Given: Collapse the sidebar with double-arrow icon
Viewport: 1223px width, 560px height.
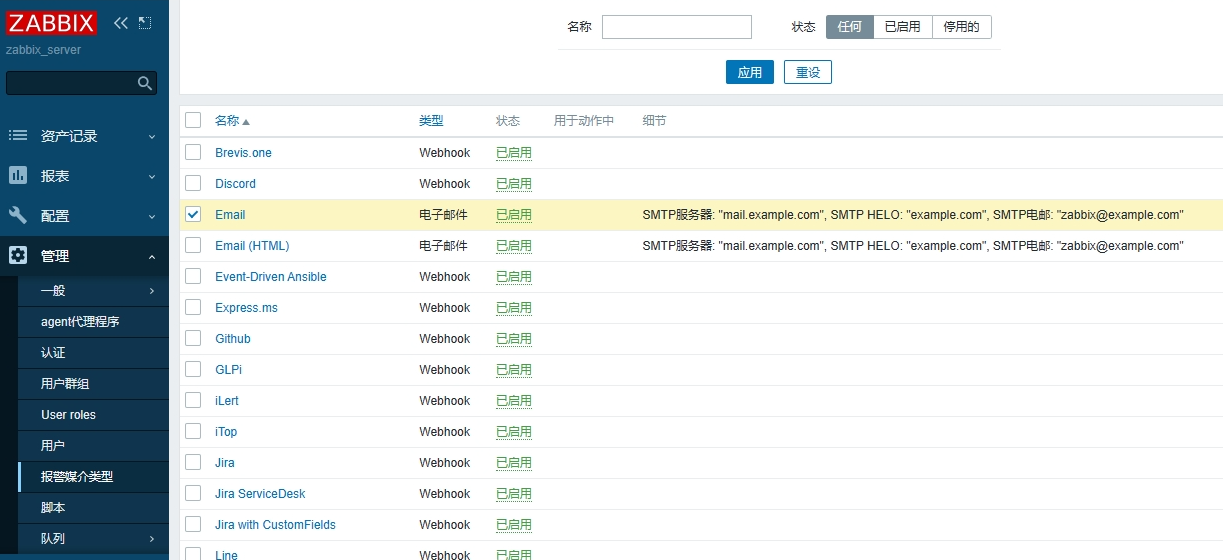Looking at the screenshot, I should tap(121, 23).
